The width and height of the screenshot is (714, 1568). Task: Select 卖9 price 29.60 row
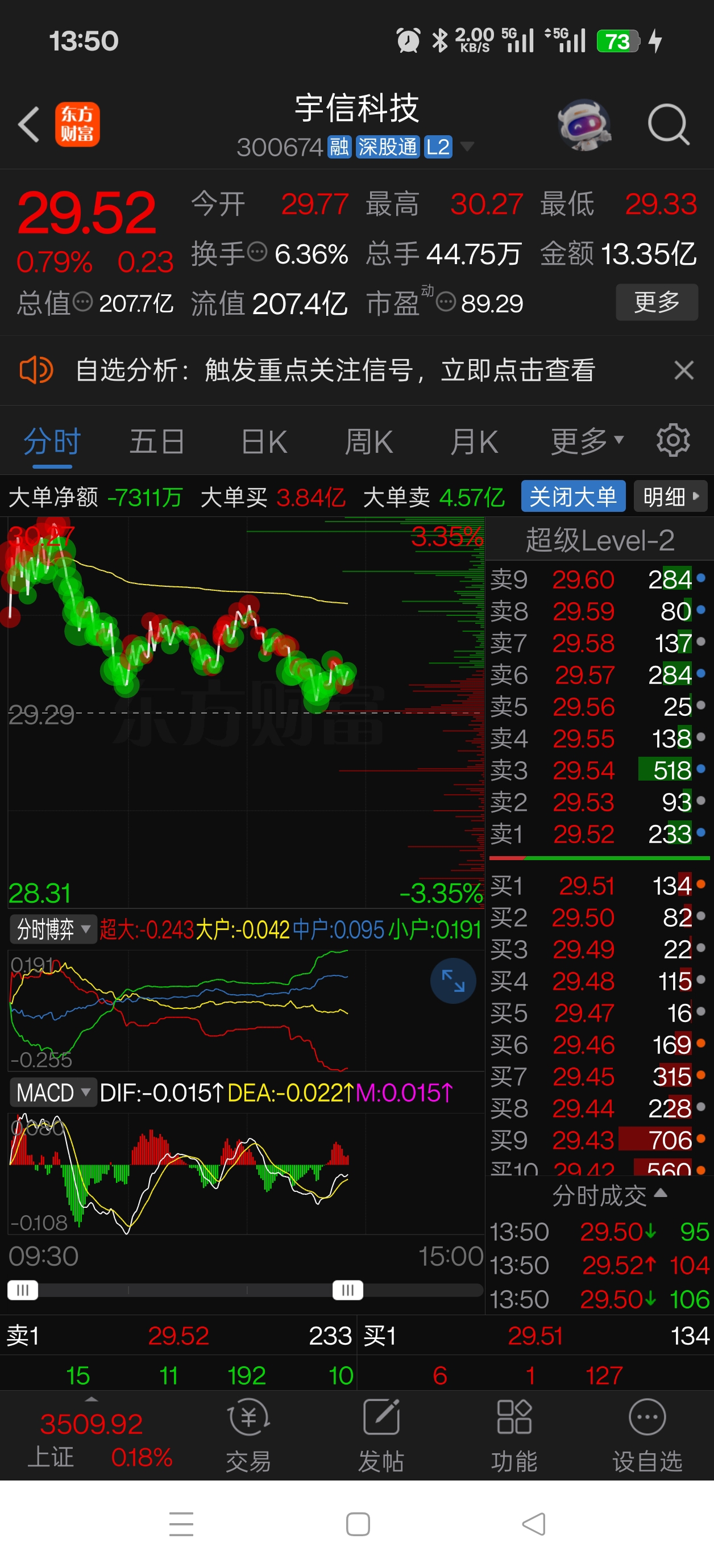[599, 579]
